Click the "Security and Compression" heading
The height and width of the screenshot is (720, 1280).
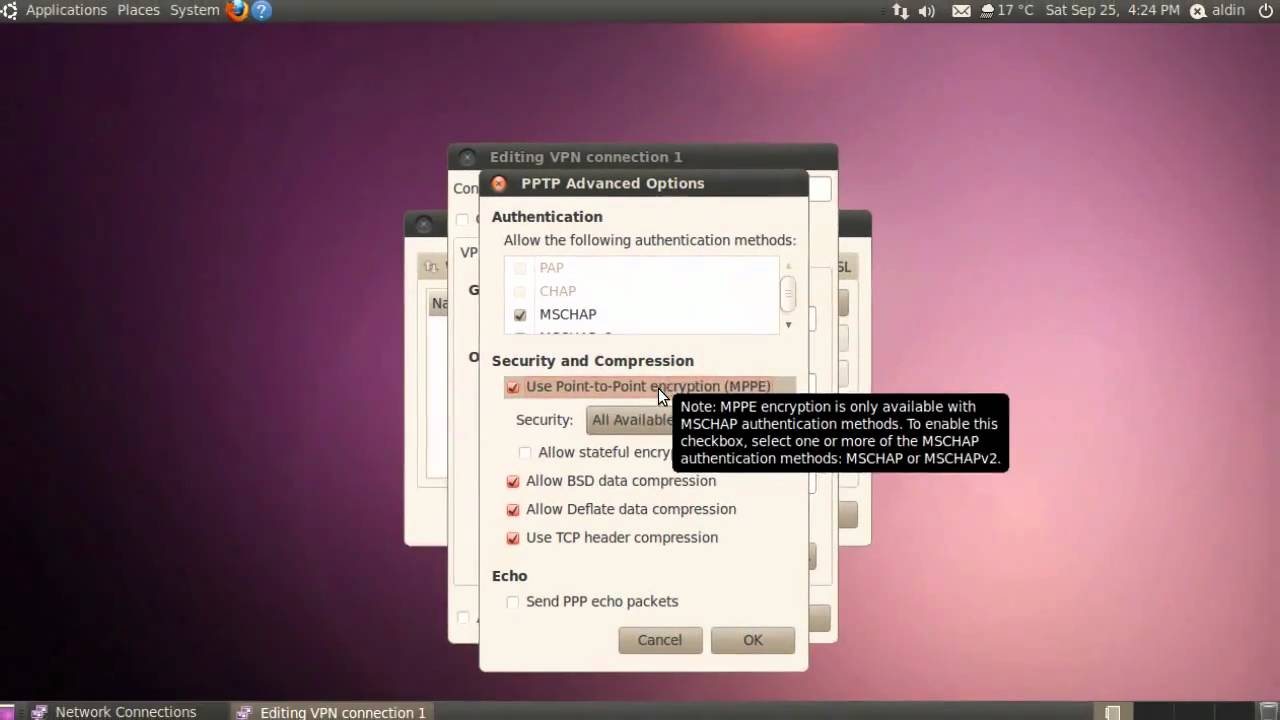pos(592,361)
